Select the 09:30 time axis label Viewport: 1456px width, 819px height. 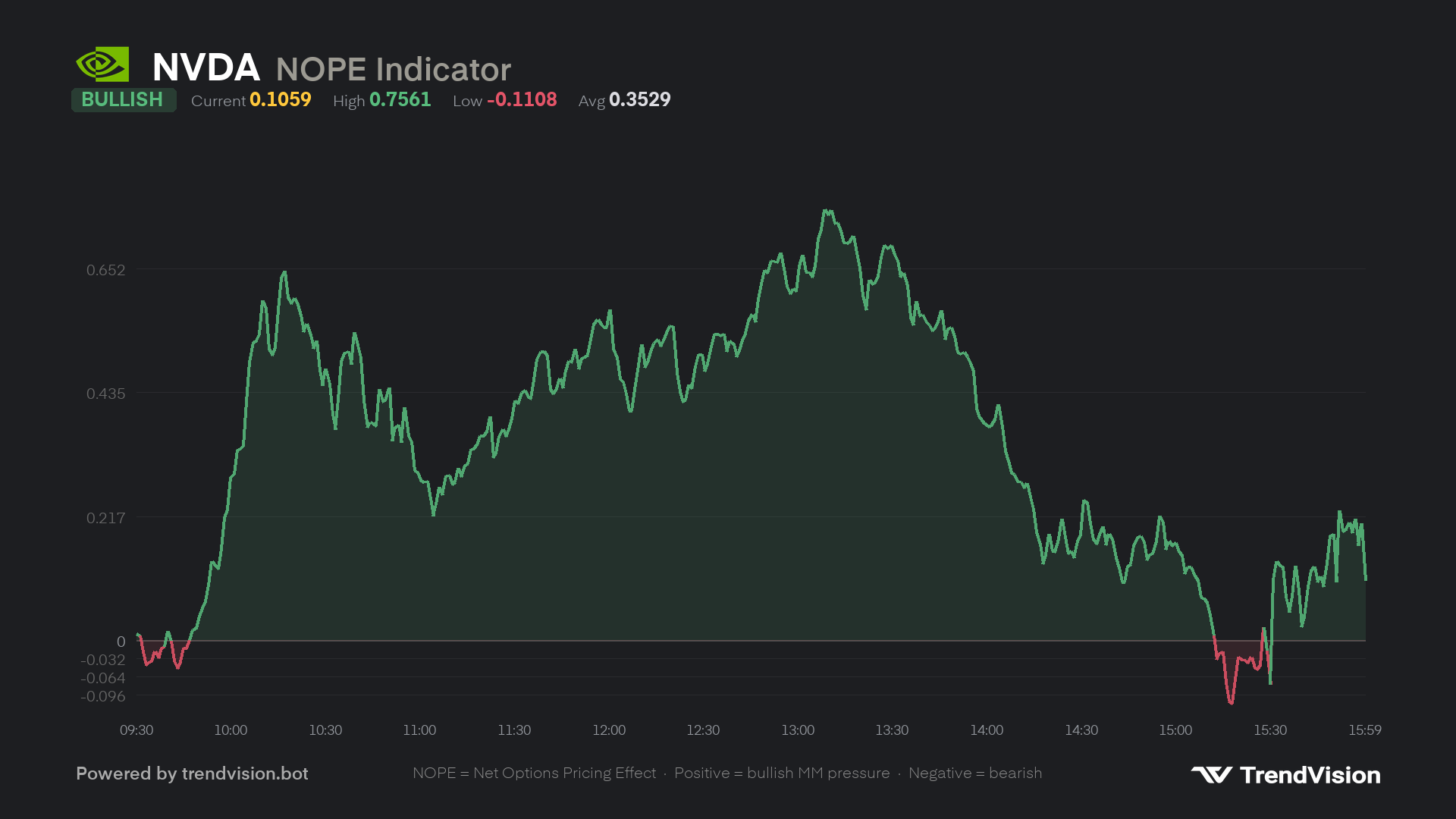136,730
